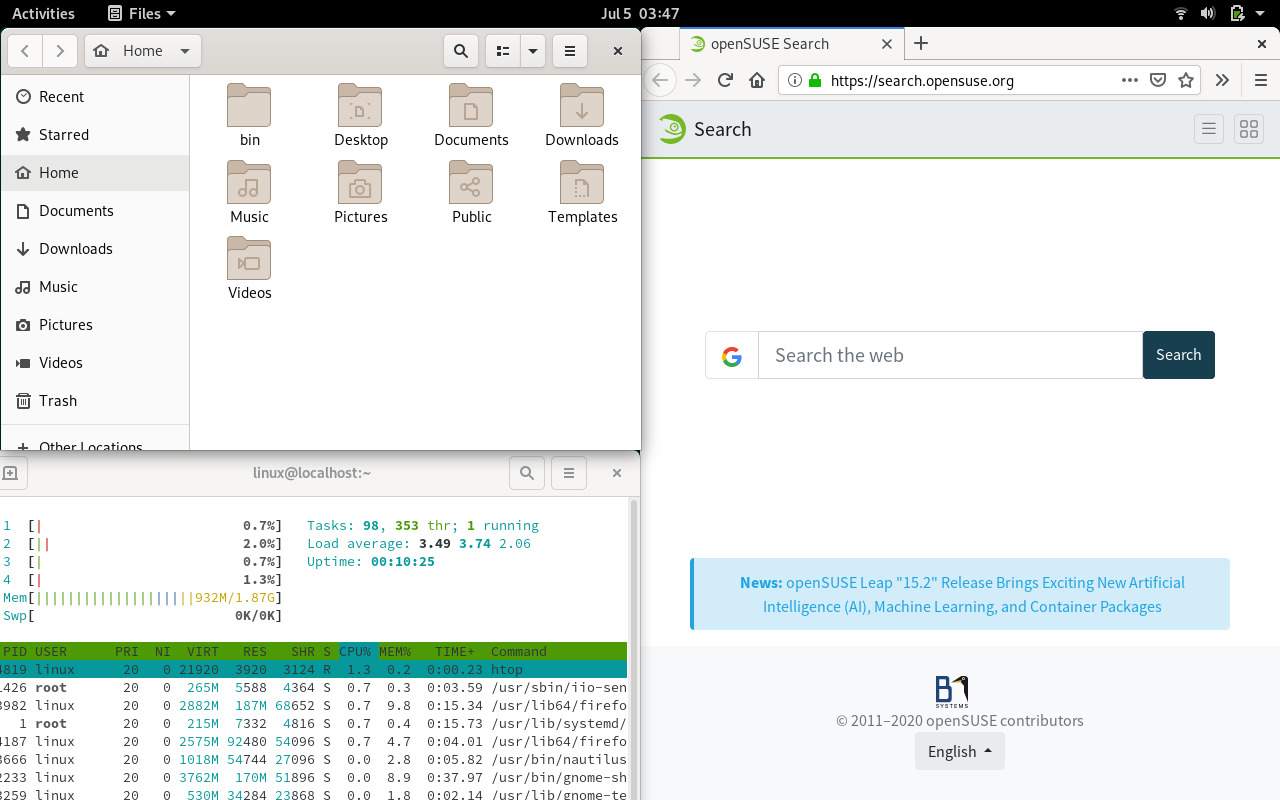The height and width of the screenshot is (800, 1280).
Task: Toggle the Files icon view button
Action: point(502,50)
